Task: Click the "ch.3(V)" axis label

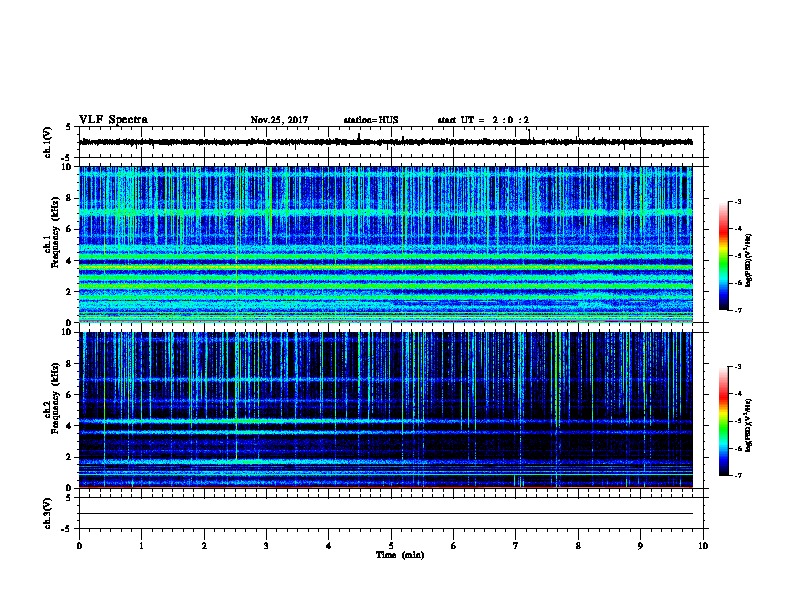Action: (x=47, y=513)
